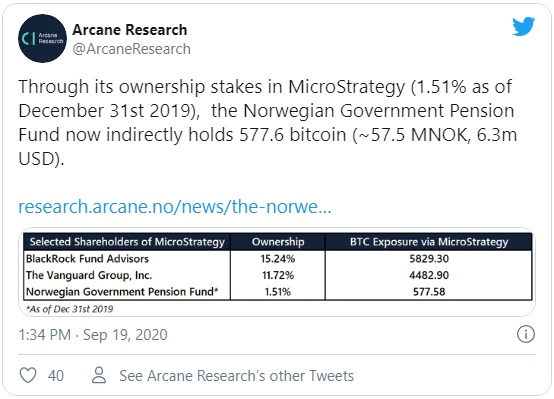Click the As of Dec 31st 2019 footnote
The image size is (554, 399).
70,309
